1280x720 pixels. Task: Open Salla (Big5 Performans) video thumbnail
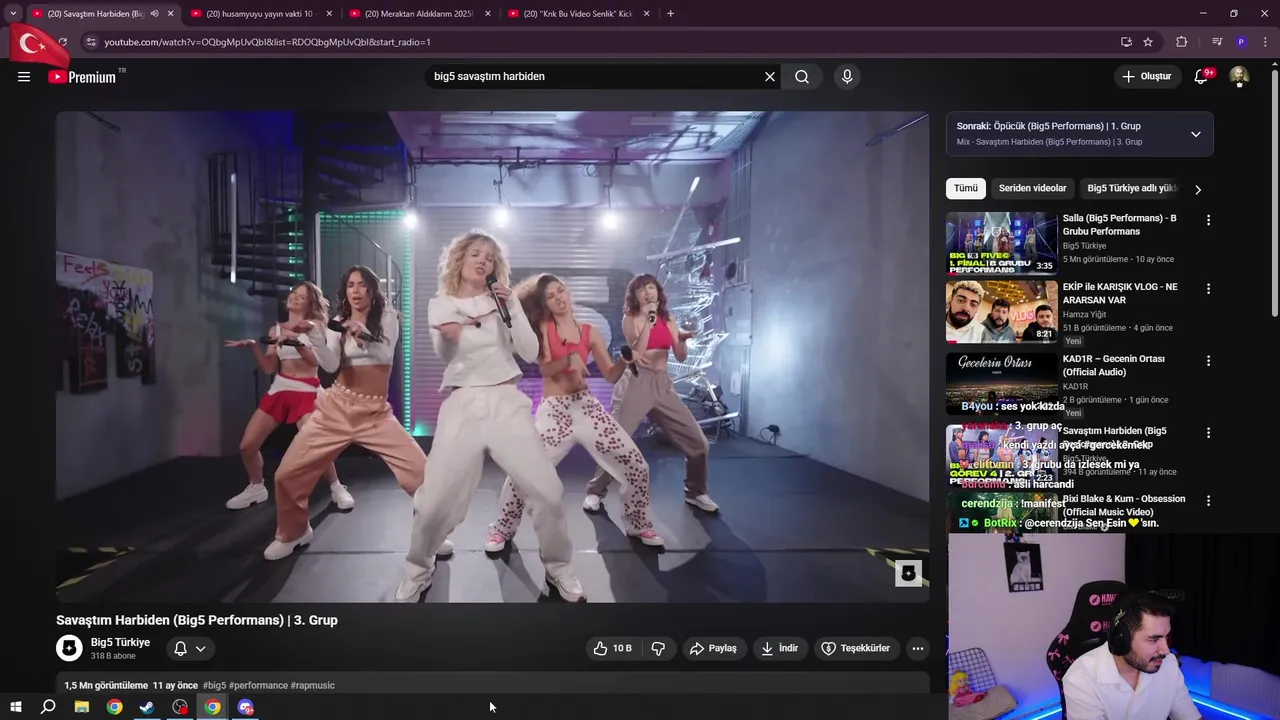1002,243
